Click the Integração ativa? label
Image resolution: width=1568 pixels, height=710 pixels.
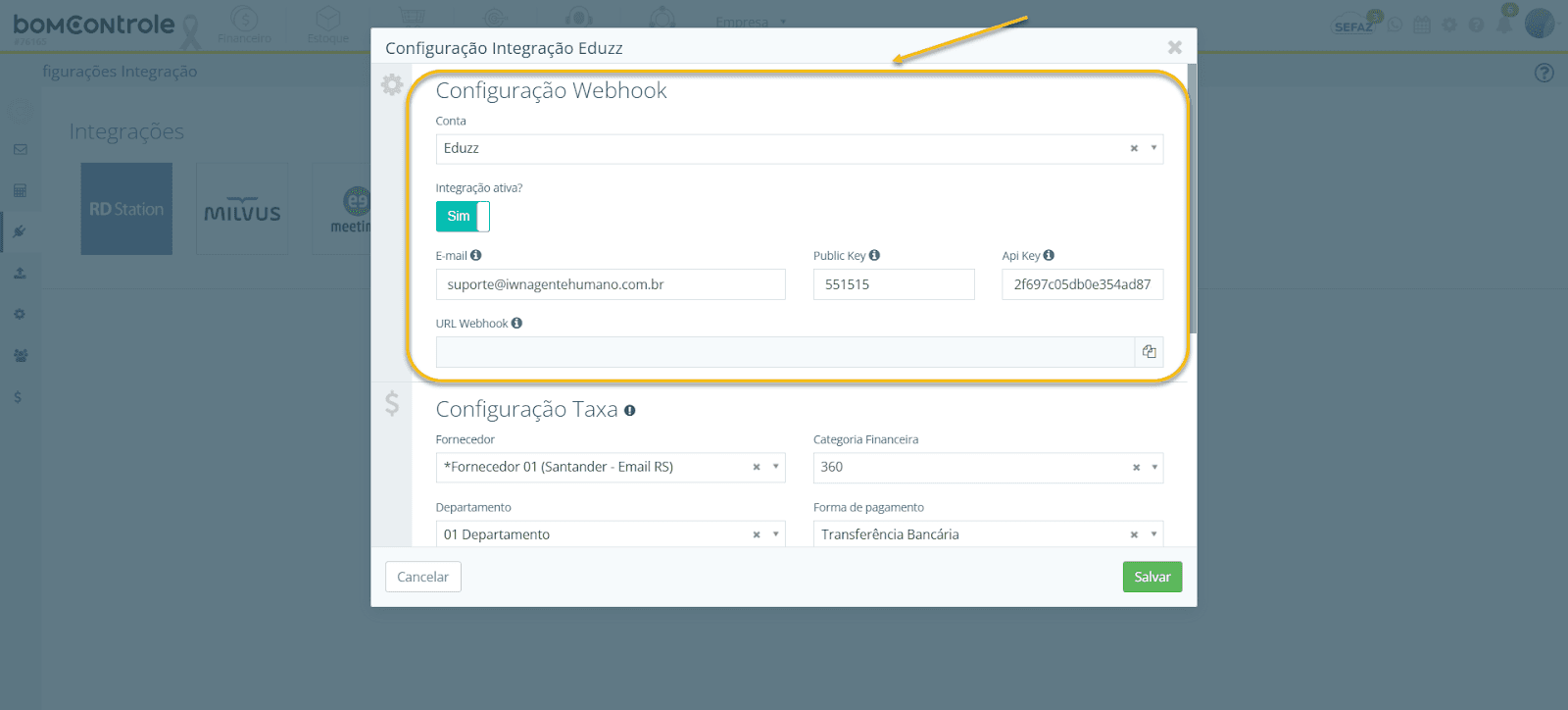(x=479, y=188)
